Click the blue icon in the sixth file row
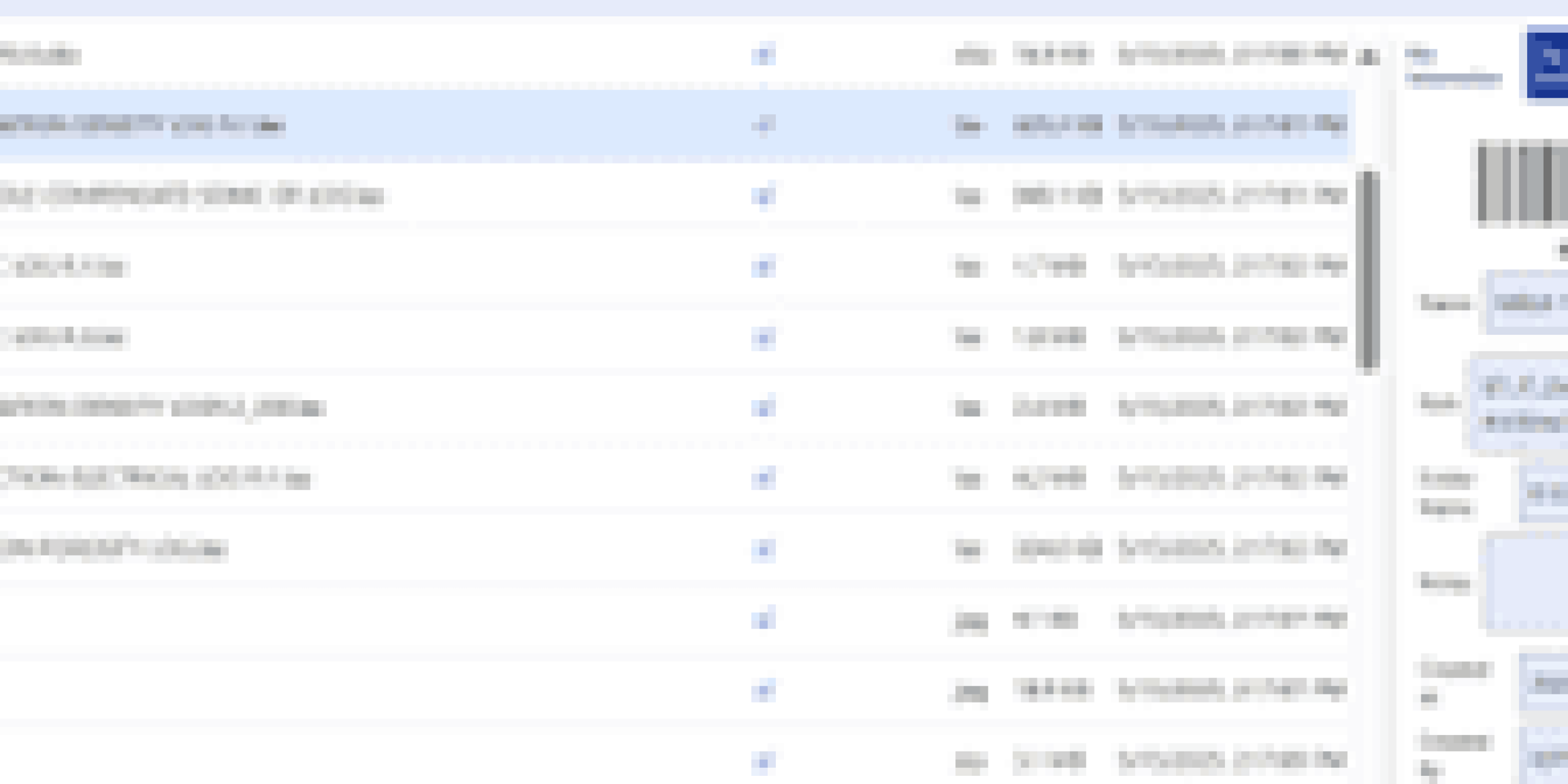This screenshot has height=784, width=1568. (x=763, y=408)
